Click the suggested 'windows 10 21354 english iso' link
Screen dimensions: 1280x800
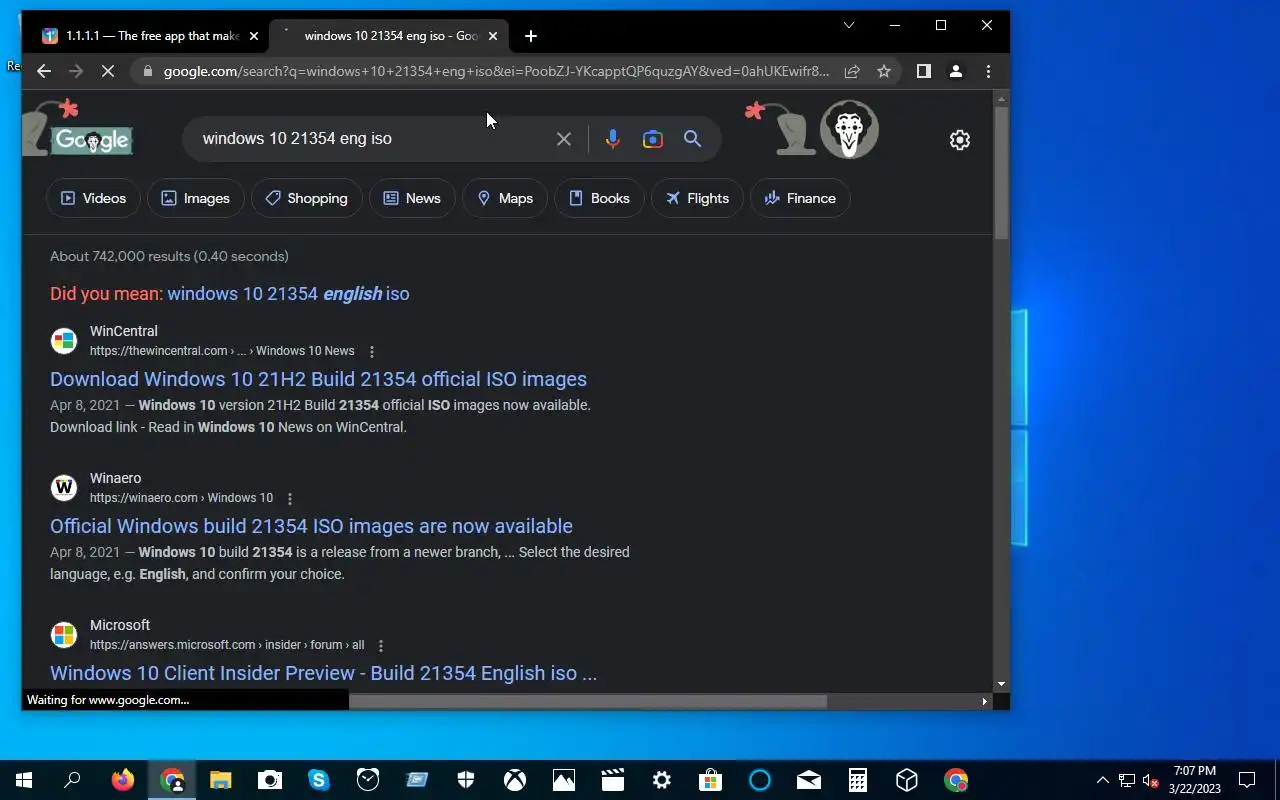[288, 294]
